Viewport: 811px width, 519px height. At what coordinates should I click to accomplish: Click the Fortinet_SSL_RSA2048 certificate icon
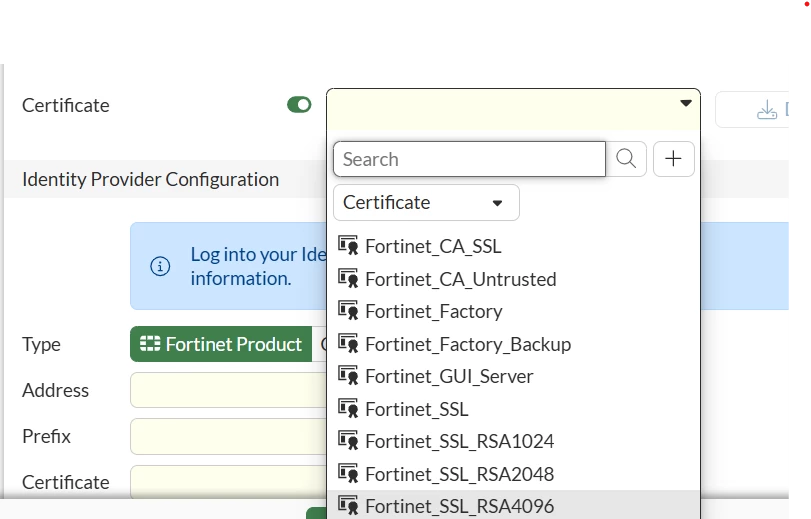pos(348,473)
